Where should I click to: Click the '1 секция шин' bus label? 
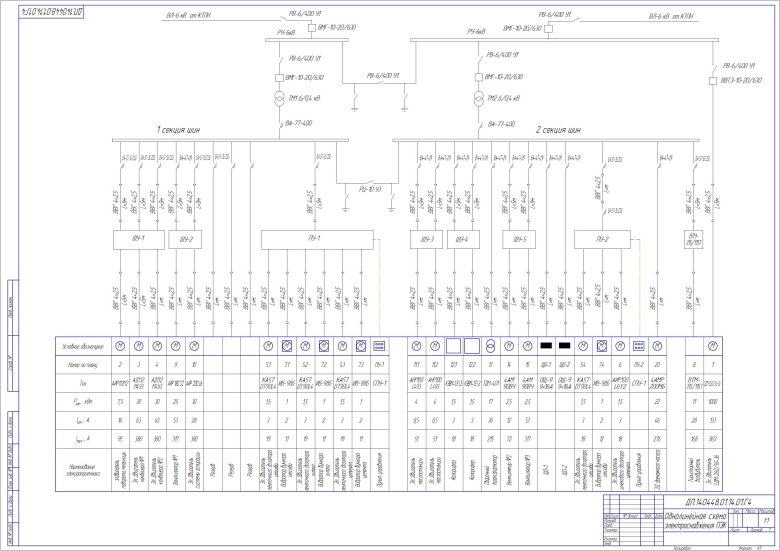pos(183,130)
